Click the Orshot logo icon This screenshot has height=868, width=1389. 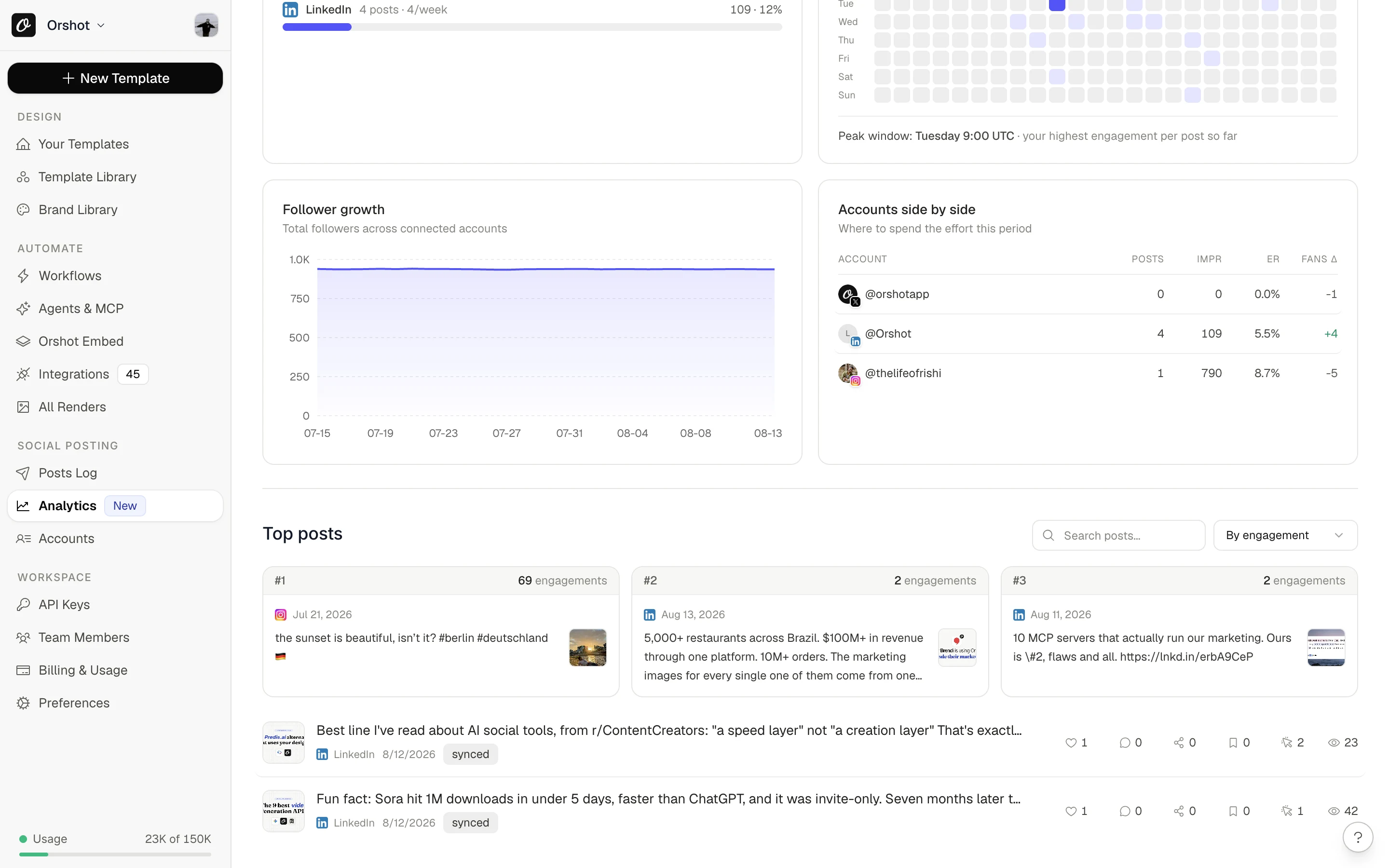24,25
